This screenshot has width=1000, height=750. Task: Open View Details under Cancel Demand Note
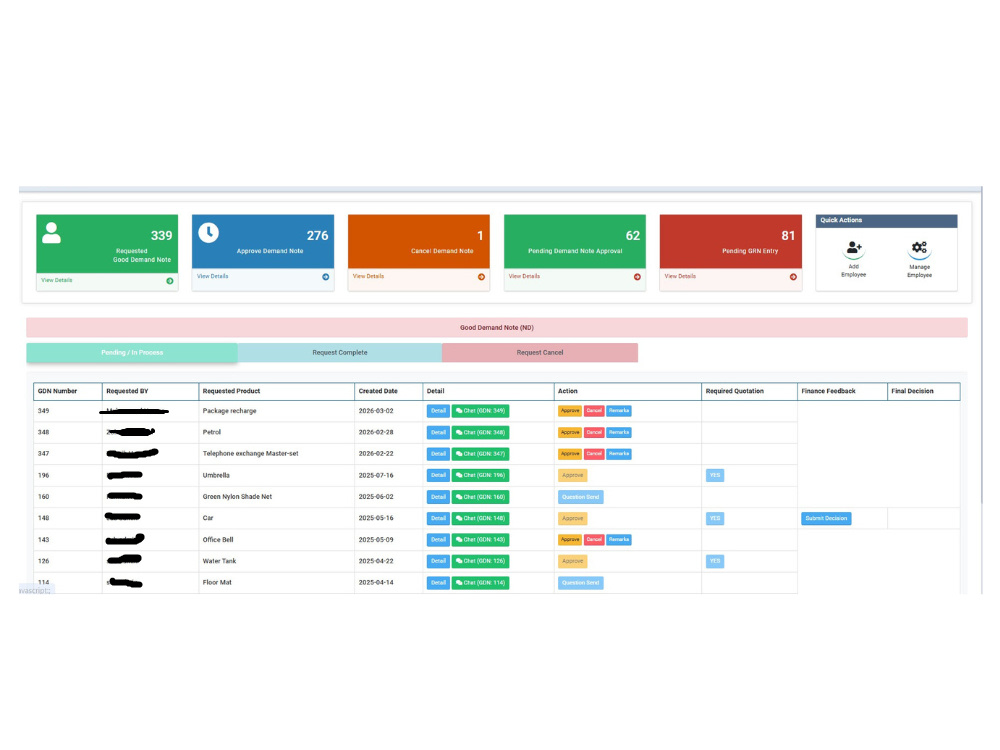click(369, 276)
